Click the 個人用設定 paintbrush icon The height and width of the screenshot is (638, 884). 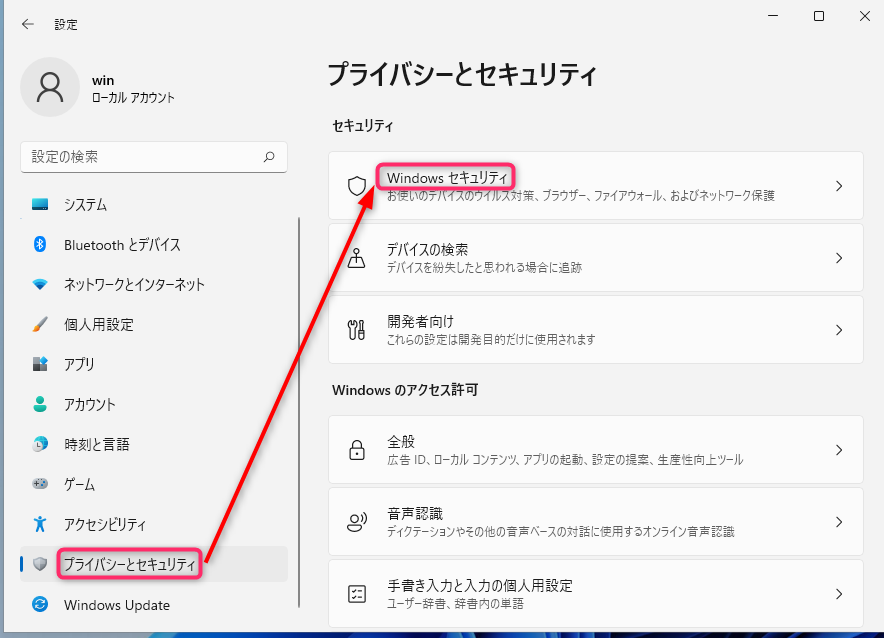[40, 324]
